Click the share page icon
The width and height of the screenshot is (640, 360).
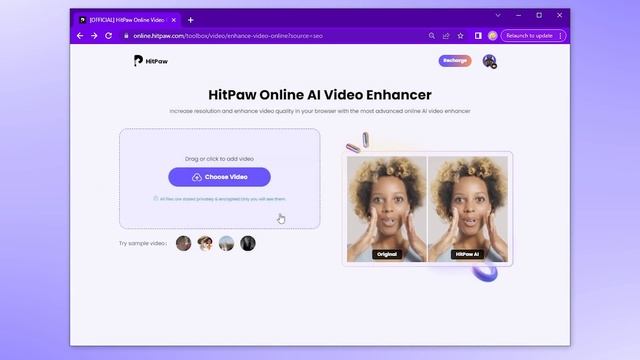click(446, 36)
